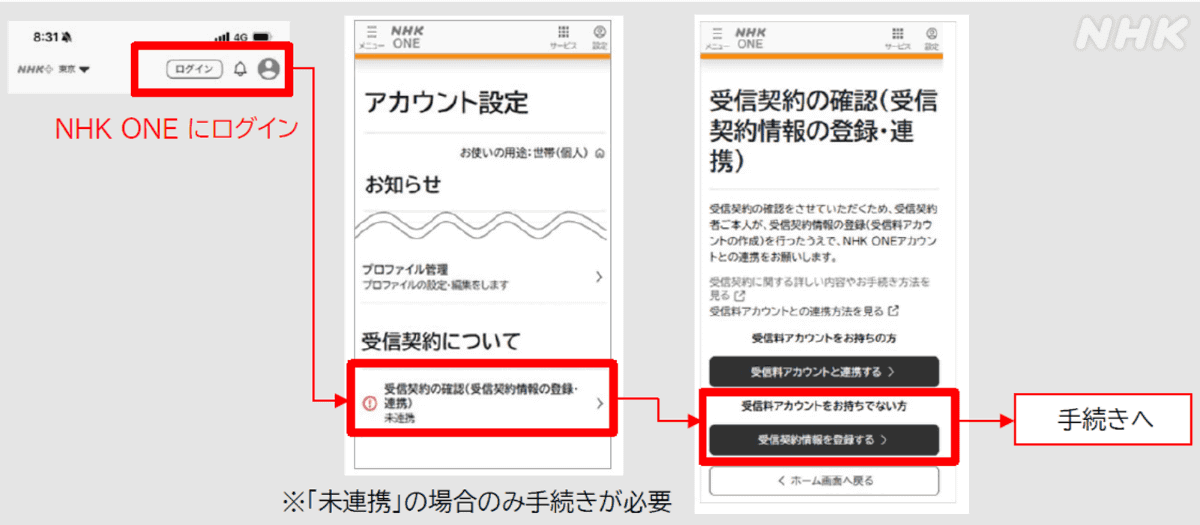Open the notification bell icon
Screen dimensions: 1200x525
click(x=240, y=69)
